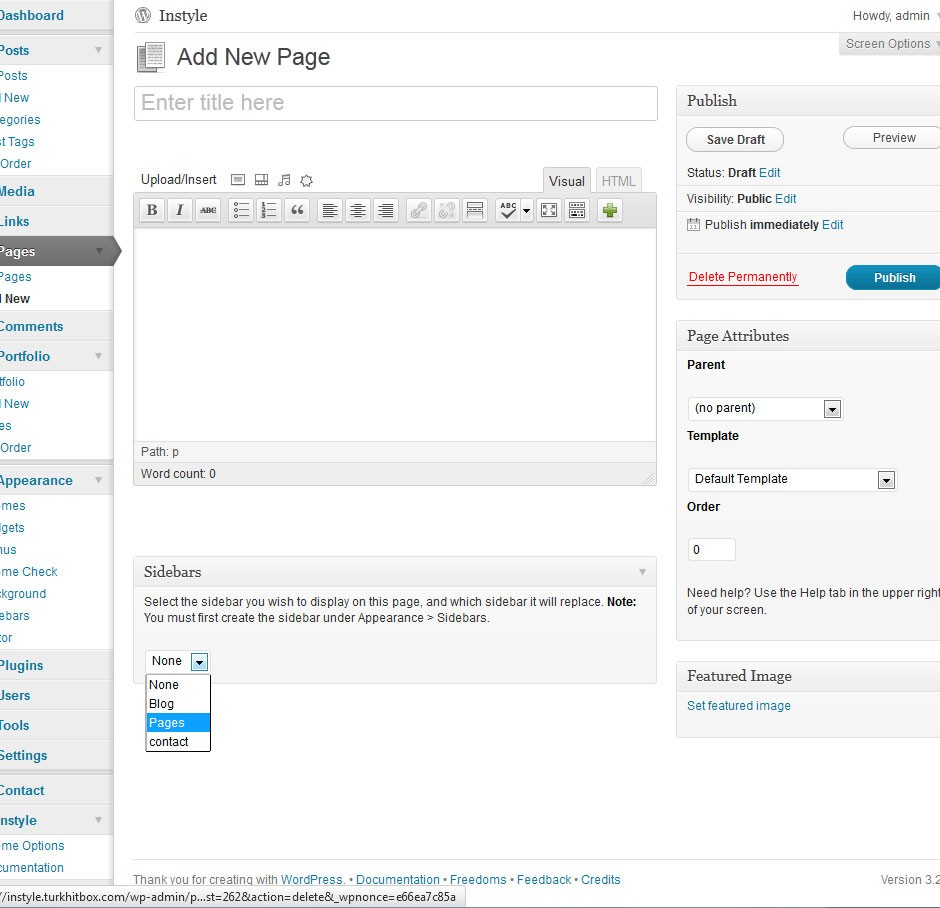
Task: Open the Tools admin menu
Action: coord(14,725)
